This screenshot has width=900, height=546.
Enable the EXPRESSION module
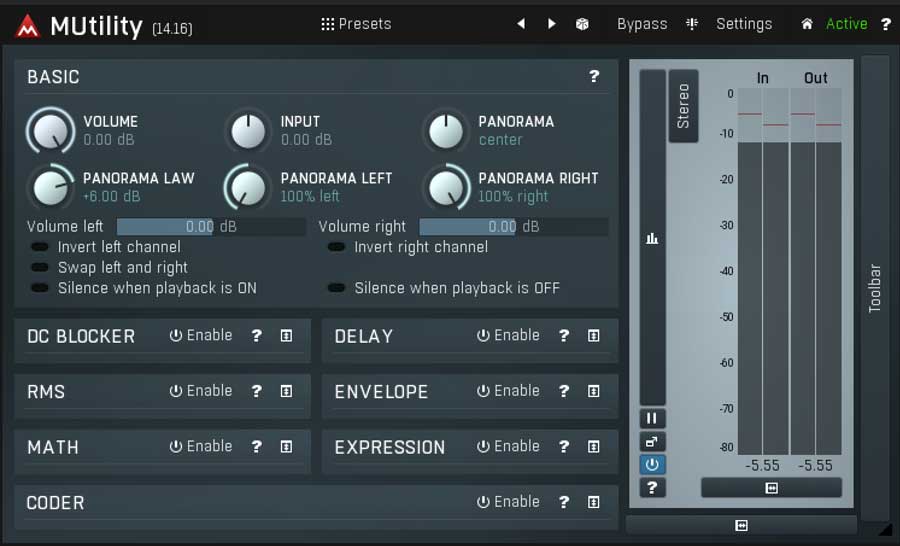point(509,446)
